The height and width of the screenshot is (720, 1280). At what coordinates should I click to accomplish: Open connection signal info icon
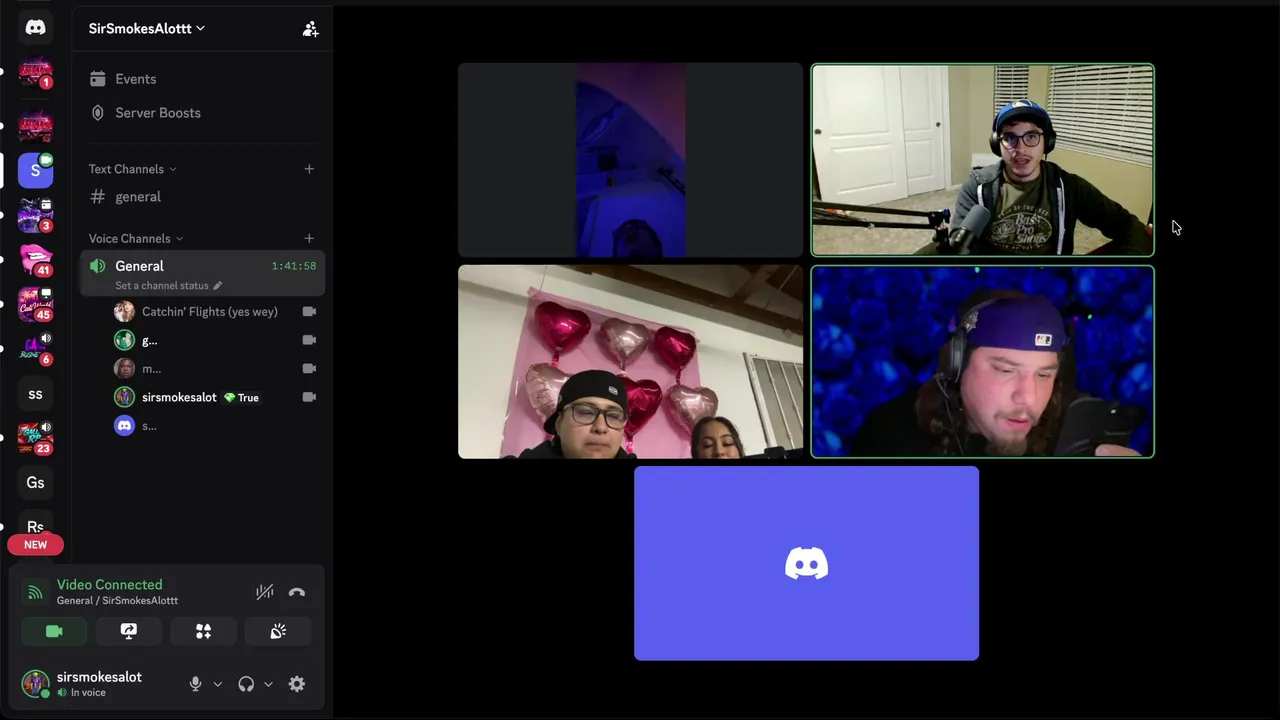[35, 592]
